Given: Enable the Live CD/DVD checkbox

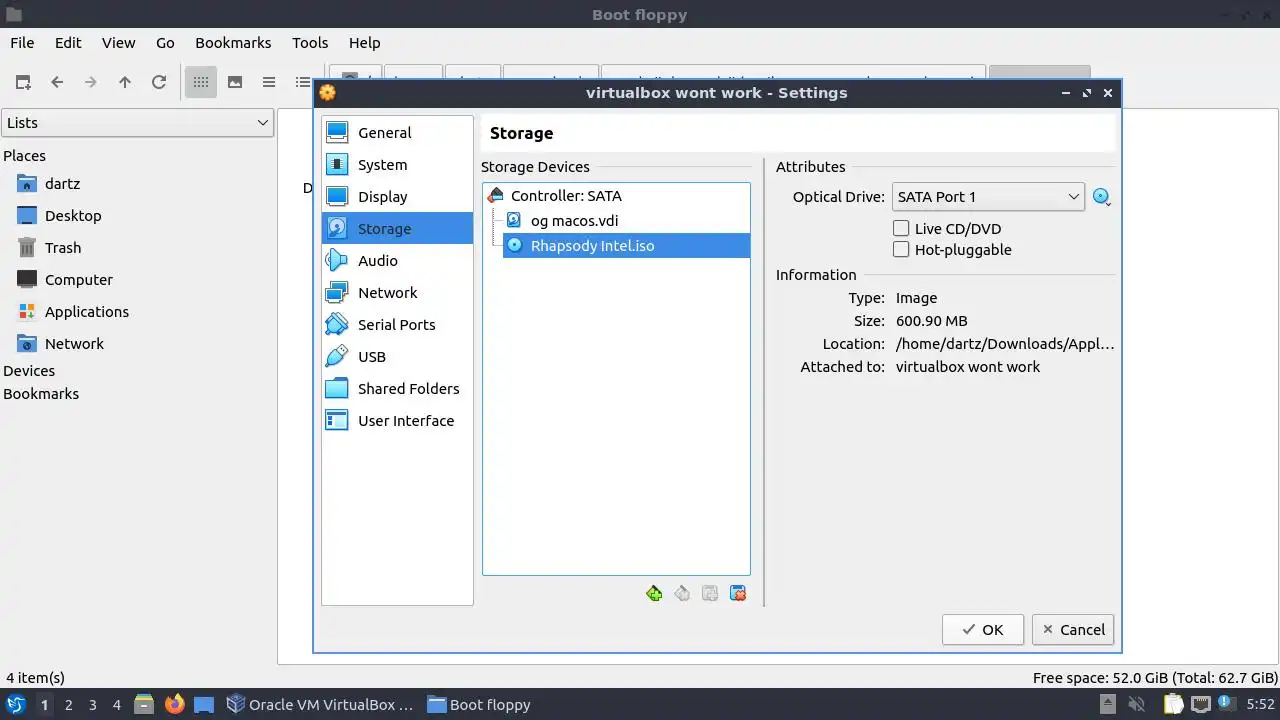Looking at the screenshot, I should point(901,229).
